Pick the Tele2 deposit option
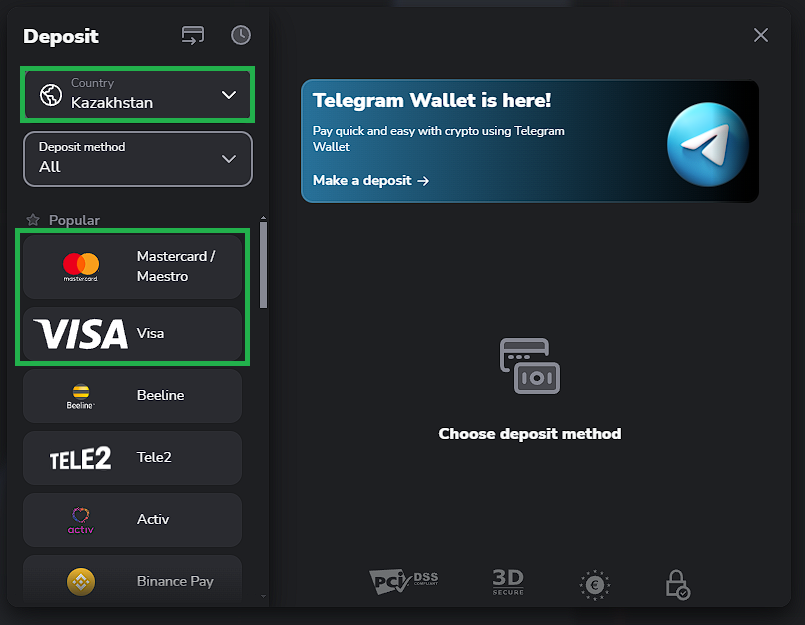The width and height of the screenshot is (805, 625). tap(132, 458)
